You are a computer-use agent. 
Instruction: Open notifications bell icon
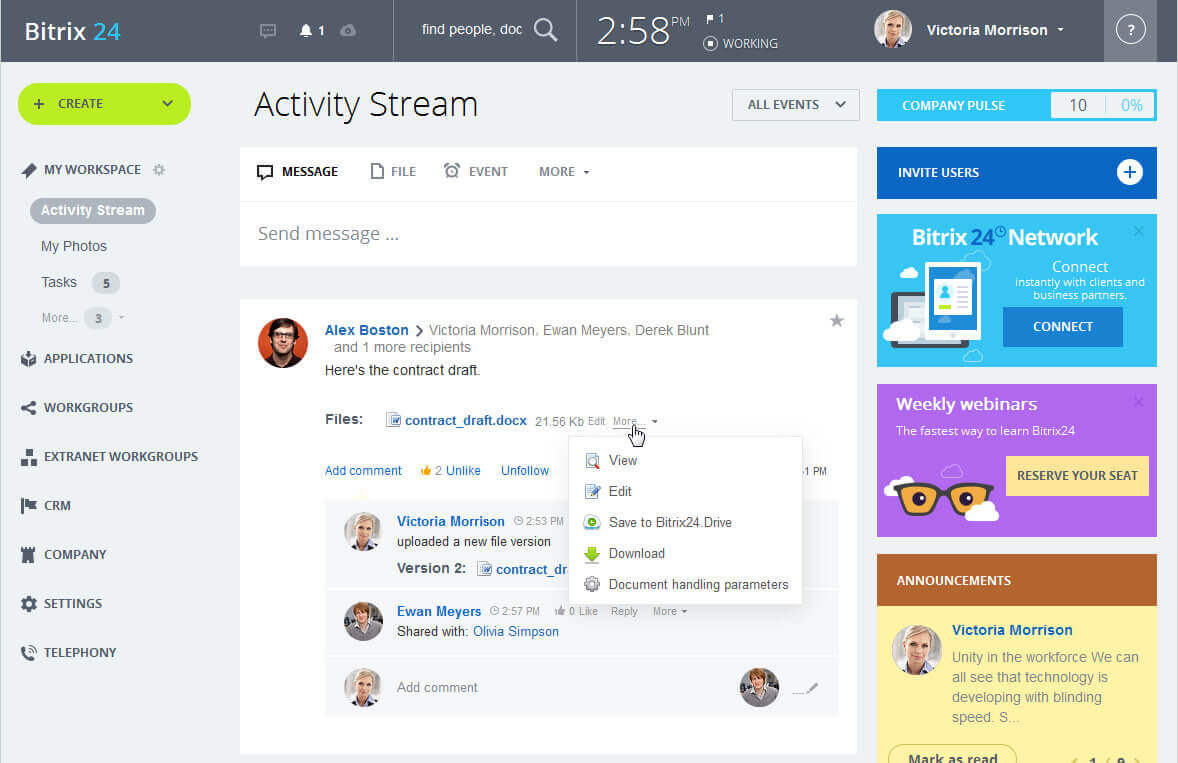[305, 31]
